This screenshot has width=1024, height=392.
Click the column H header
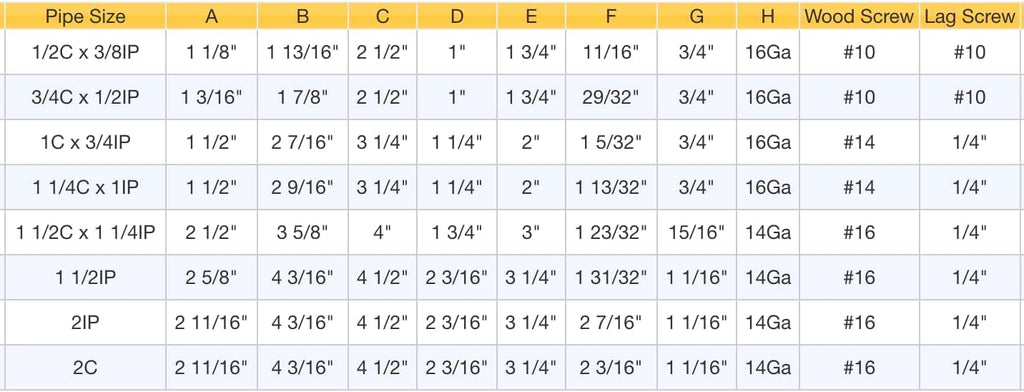(x=767, y=16)
